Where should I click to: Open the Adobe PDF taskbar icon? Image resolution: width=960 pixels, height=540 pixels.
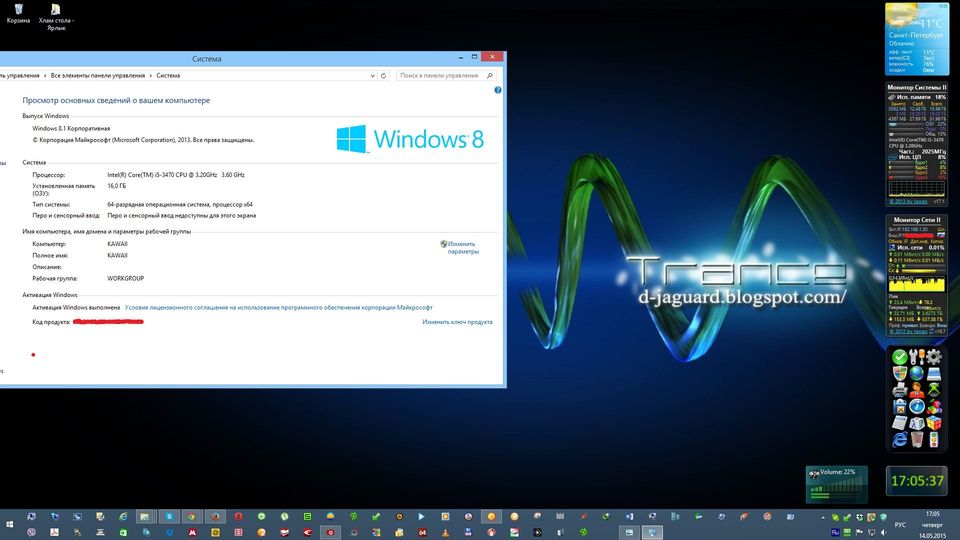tap(54, 532)
